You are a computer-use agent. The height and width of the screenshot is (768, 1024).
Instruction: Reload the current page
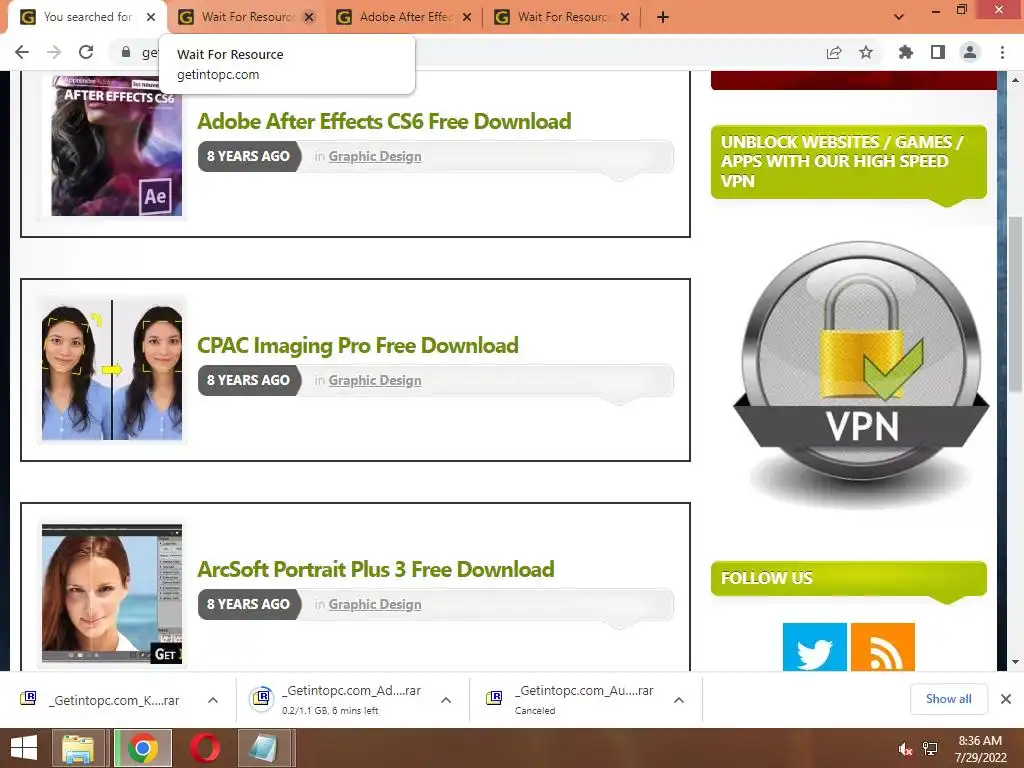(x=86, y=52)
